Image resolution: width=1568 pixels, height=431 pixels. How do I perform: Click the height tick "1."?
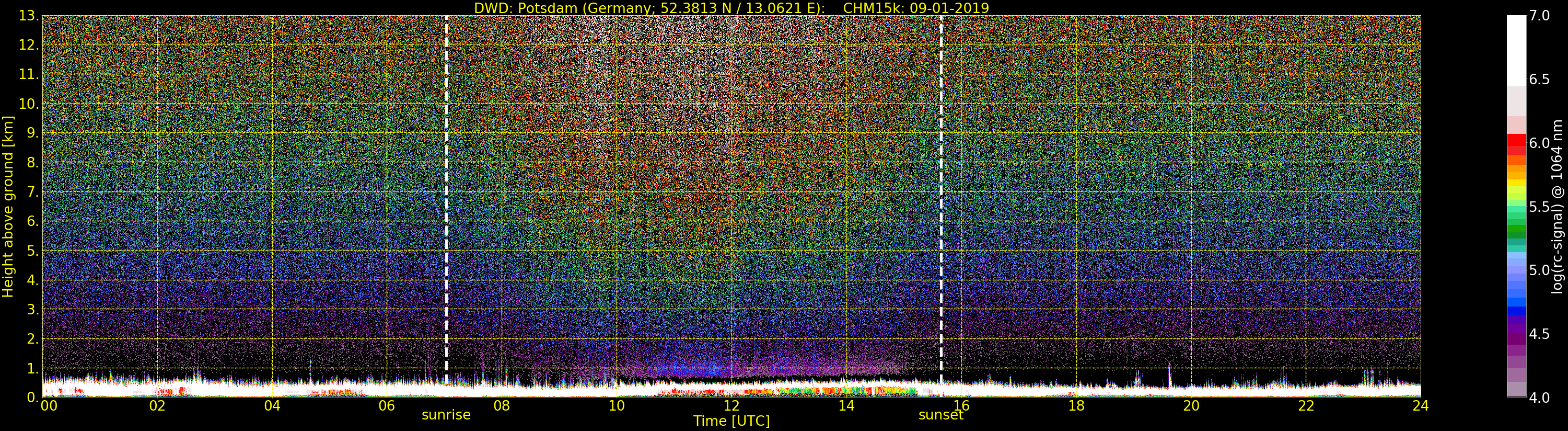pos(32,368)
